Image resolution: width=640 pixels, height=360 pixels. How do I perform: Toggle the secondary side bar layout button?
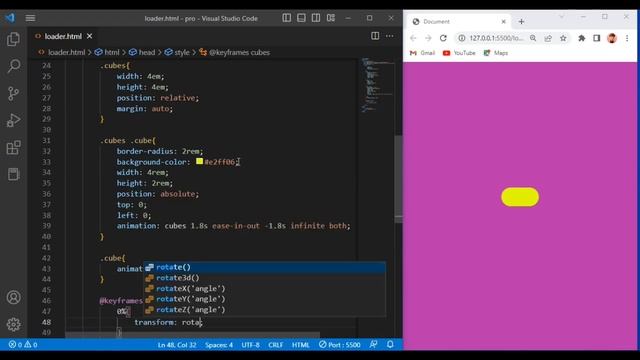pos(316,18)
